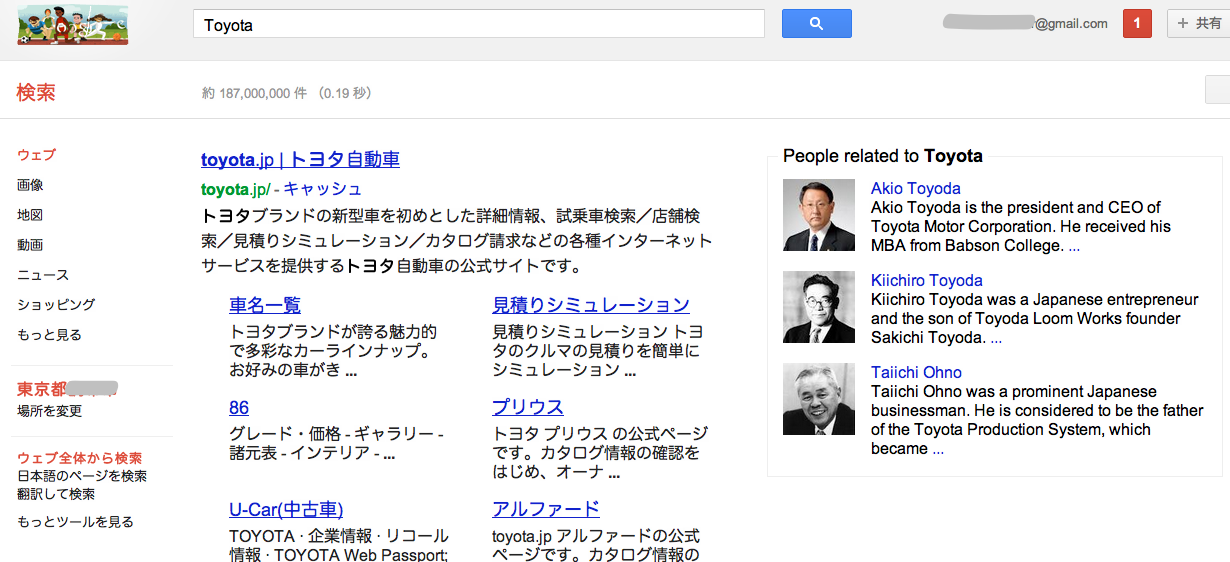
Task: Open the プリウス sitelink
Action: pyautogui.click(x=528, y=407)
